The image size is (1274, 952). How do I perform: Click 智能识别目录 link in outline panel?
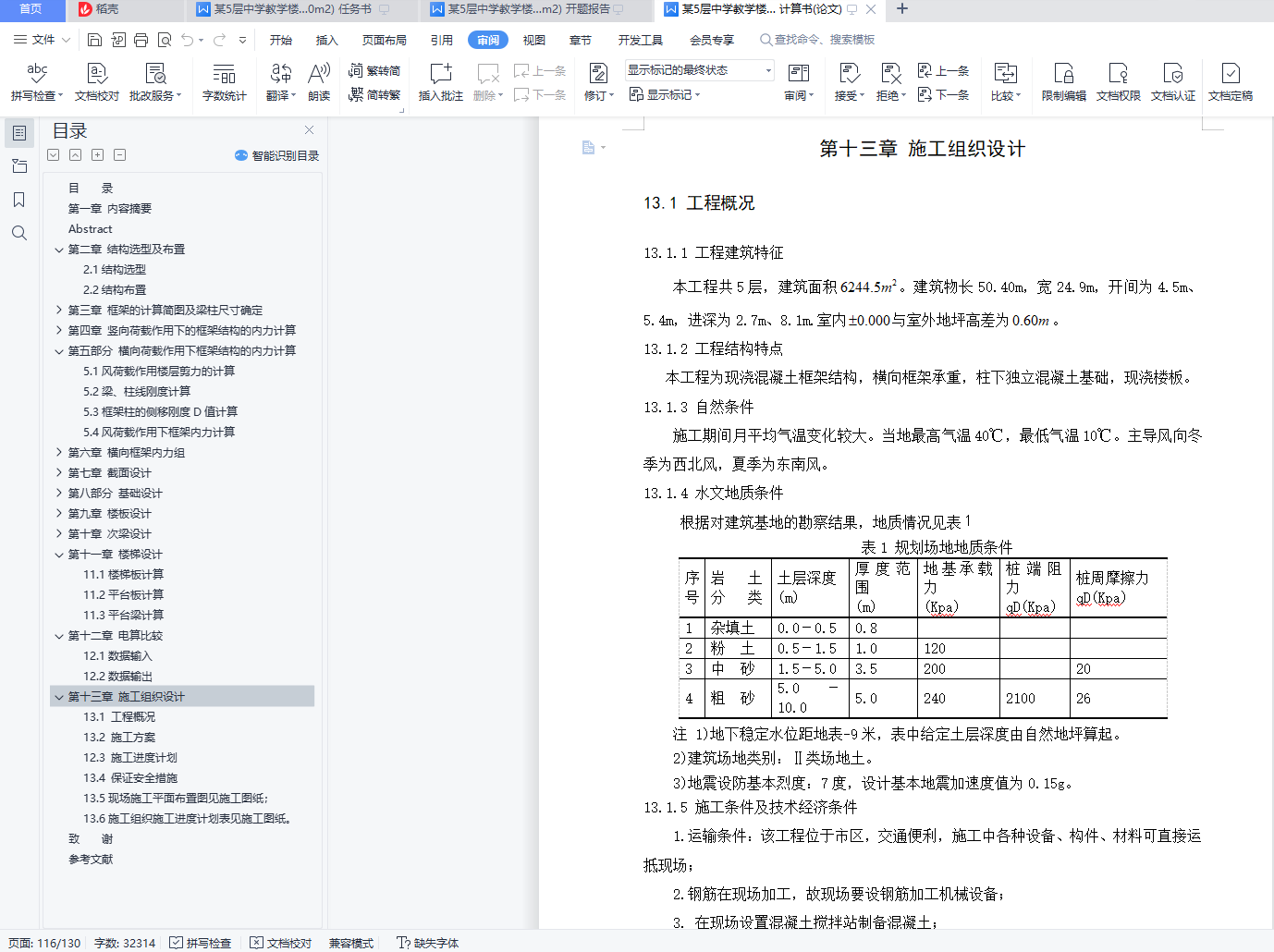[277, 155]
